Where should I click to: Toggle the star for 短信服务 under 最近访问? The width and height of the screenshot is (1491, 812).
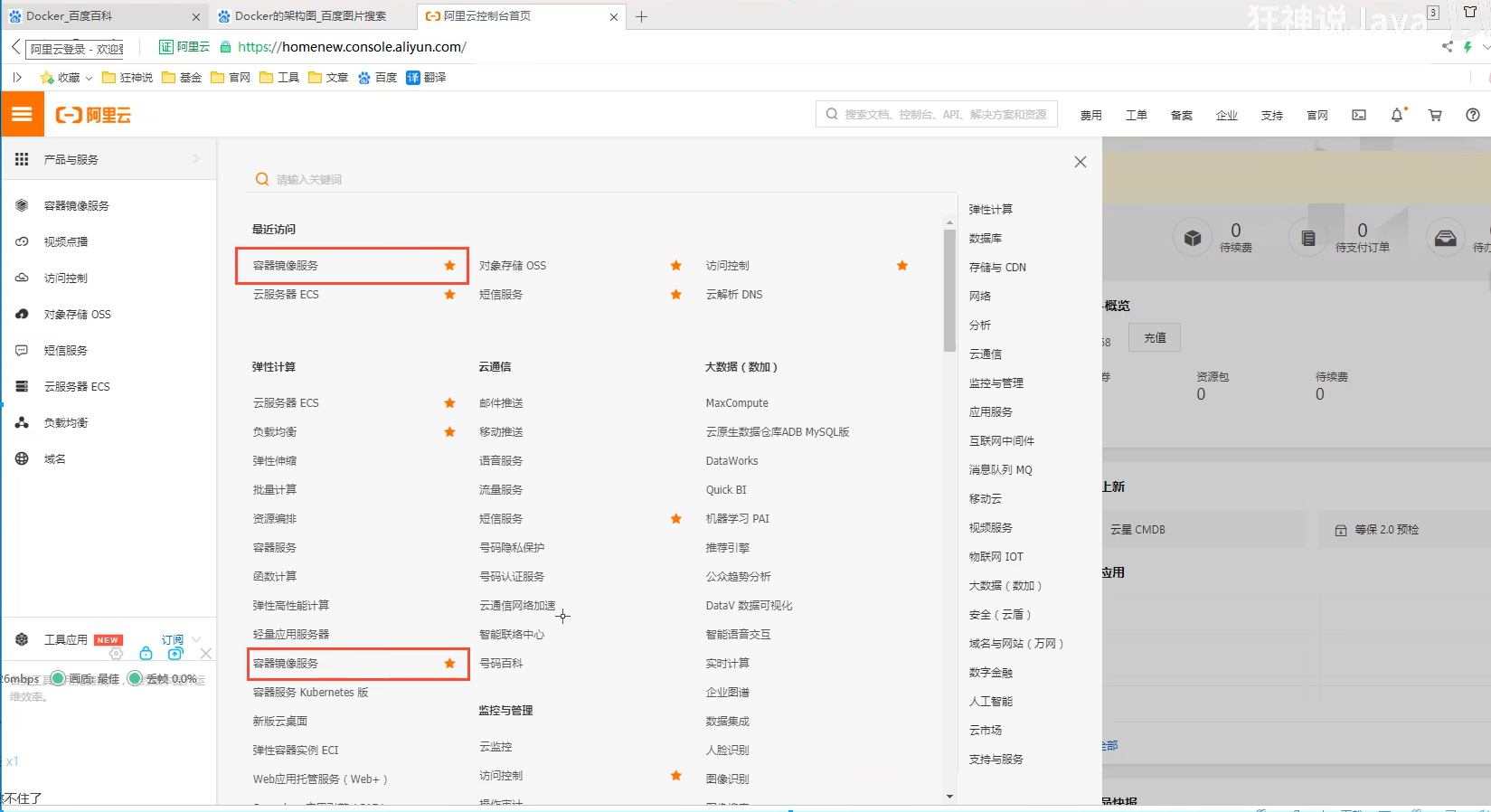[x=675, y=294]
